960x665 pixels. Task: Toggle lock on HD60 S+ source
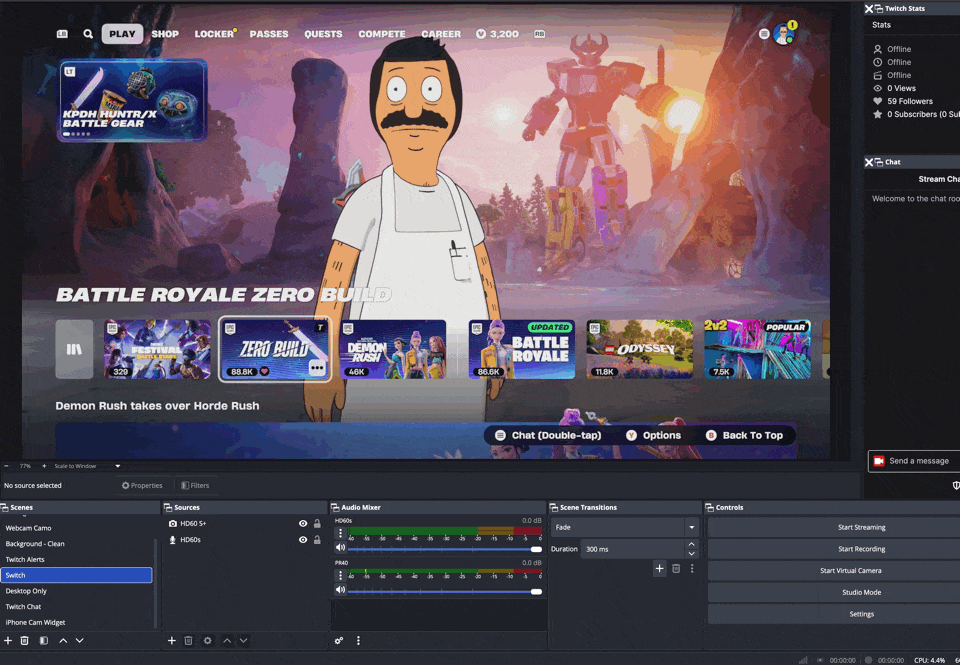point(317,523)
